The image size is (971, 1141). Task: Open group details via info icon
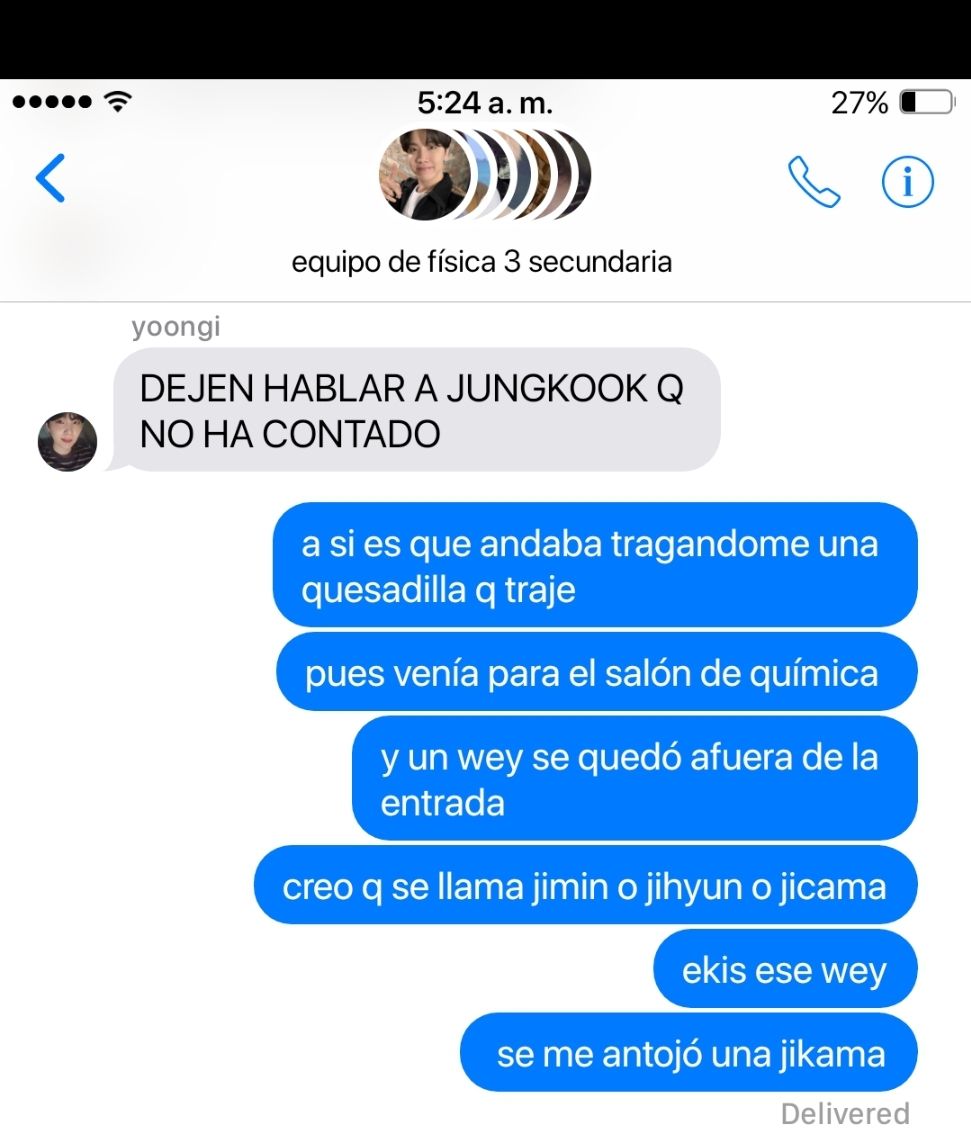[x=907, y=182]
